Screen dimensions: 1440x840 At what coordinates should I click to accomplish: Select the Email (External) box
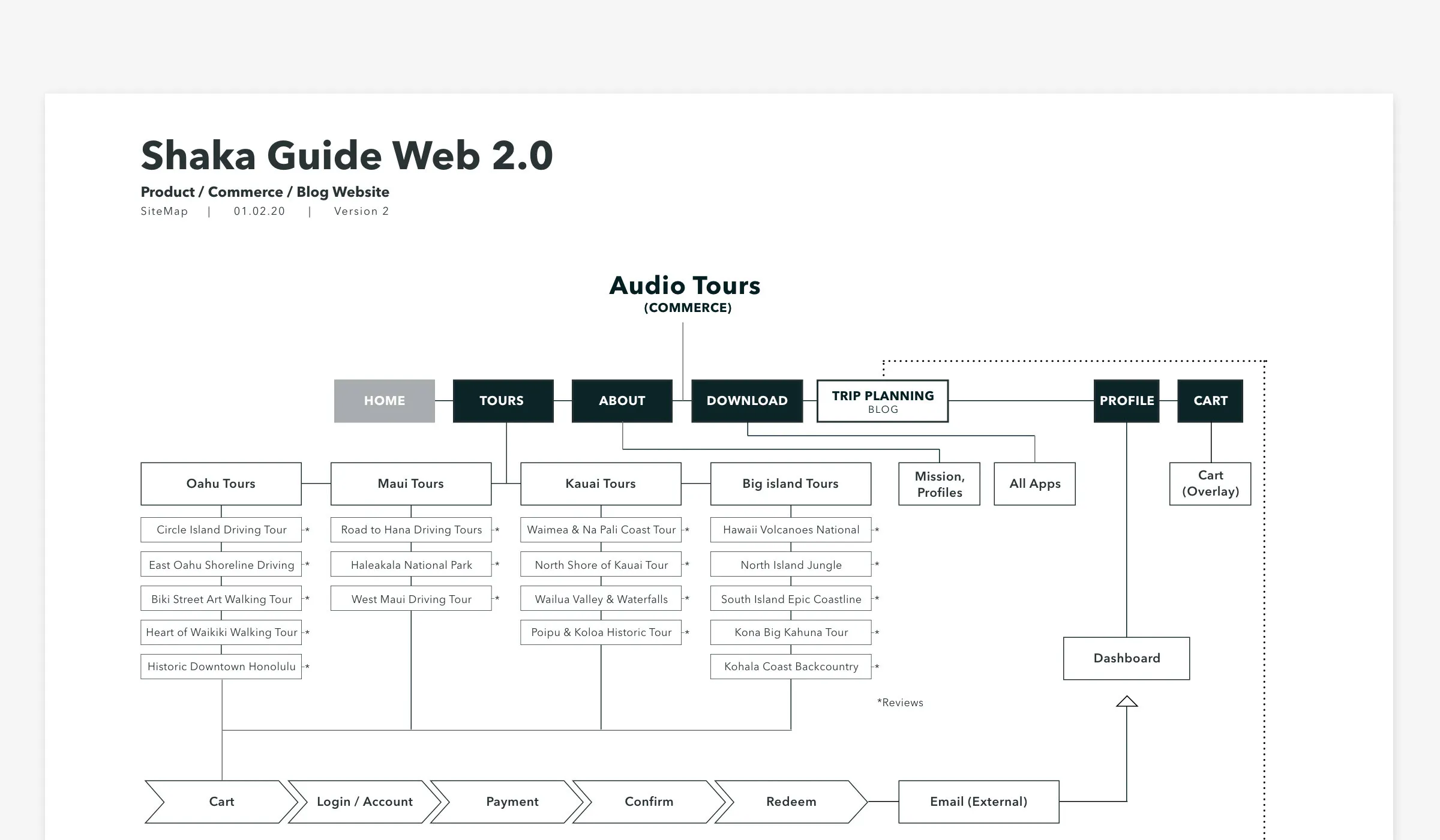[979, 802]
